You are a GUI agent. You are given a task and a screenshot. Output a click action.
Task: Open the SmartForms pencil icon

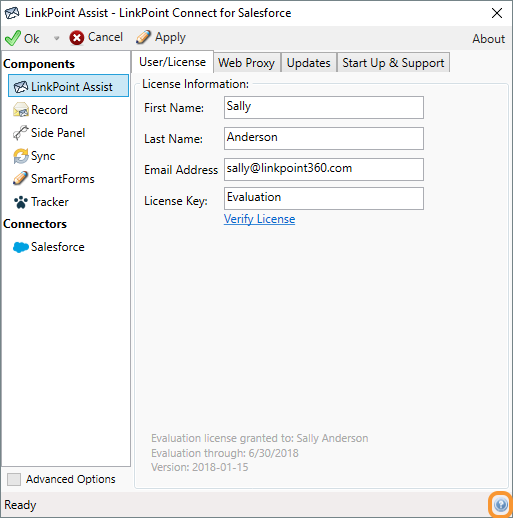pyautogui.click(x=21, y=179)
